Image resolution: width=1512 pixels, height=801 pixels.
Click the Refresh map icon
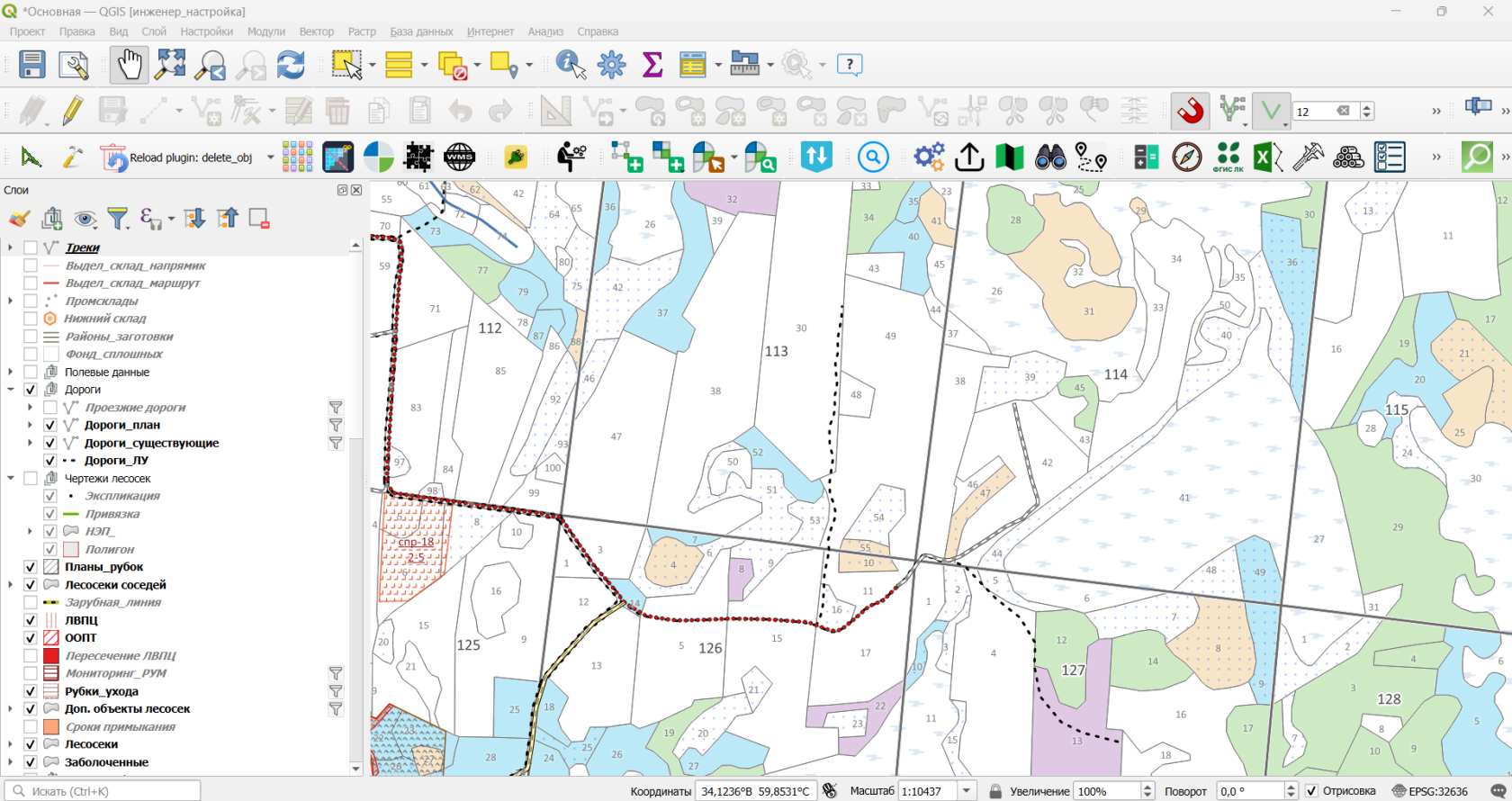tap(290, 65)
